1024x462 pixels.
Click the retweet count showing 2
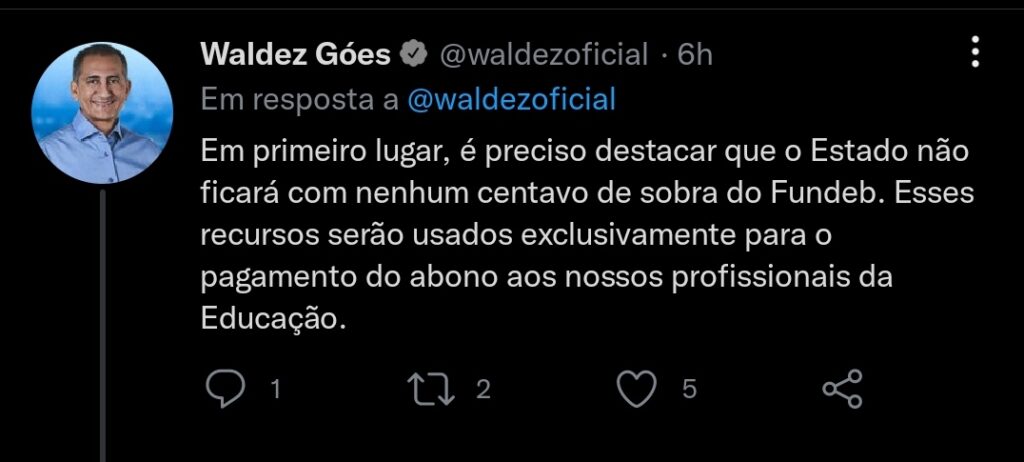tap(483, 390)
